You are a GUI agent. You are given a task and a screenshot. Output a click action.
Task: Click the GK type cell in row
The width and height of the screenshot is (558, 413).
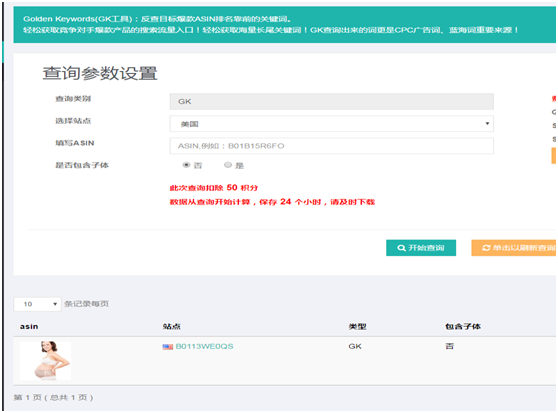tap(355, 346)
